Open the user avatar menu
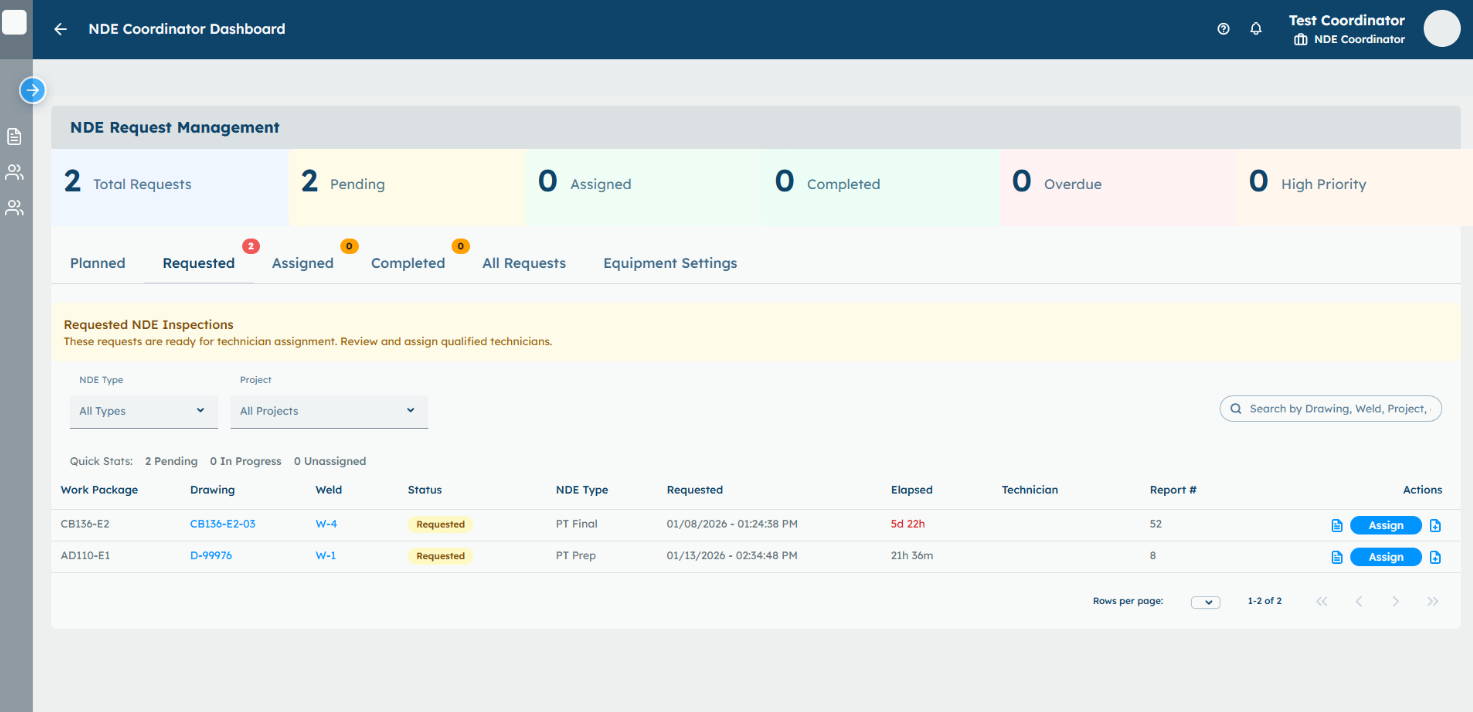1473x712 pixels. pyautogui.click(x=1442, y=28)
